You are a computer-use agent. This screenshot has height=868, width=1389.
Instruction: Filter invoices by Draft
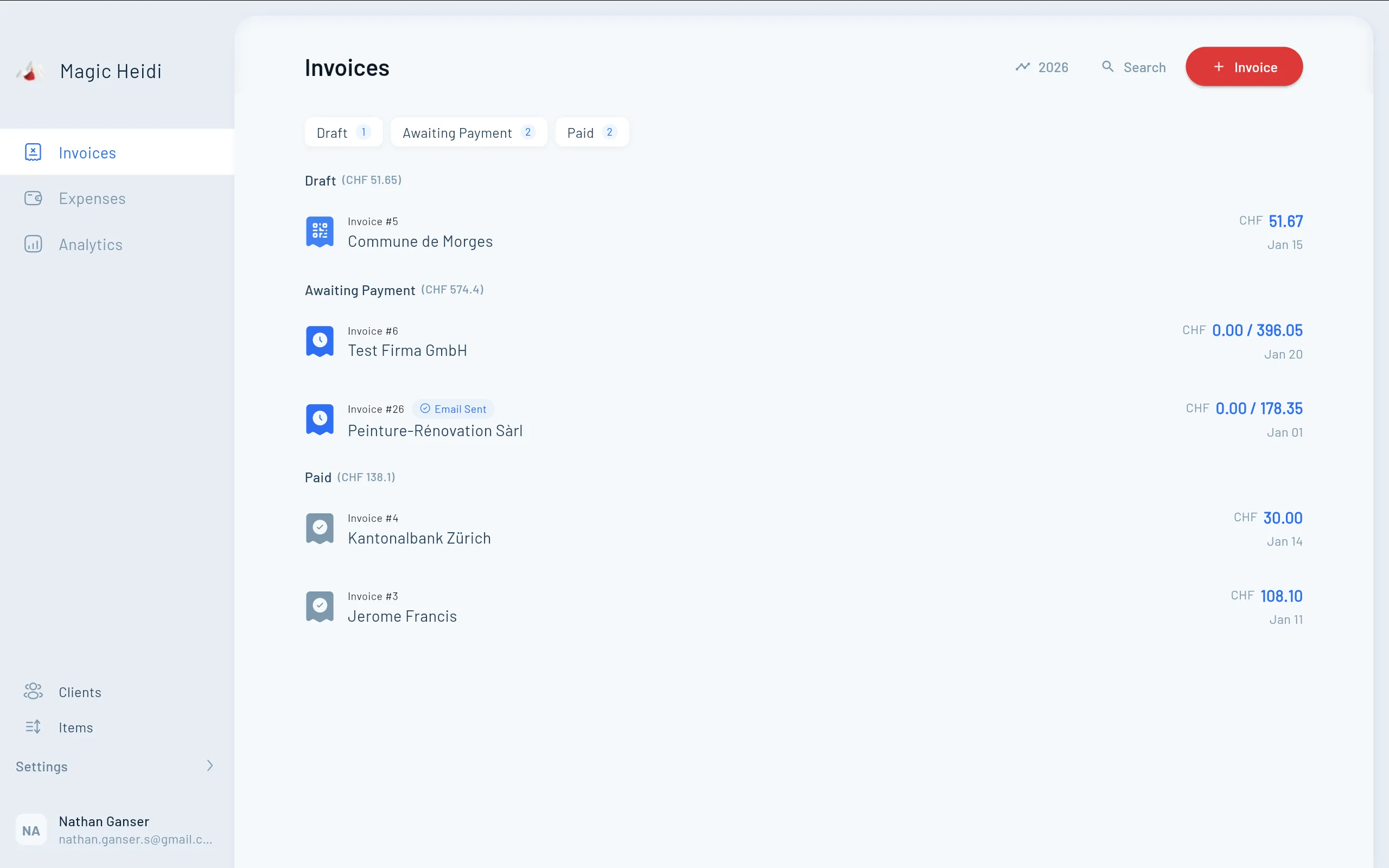point(343,131)
